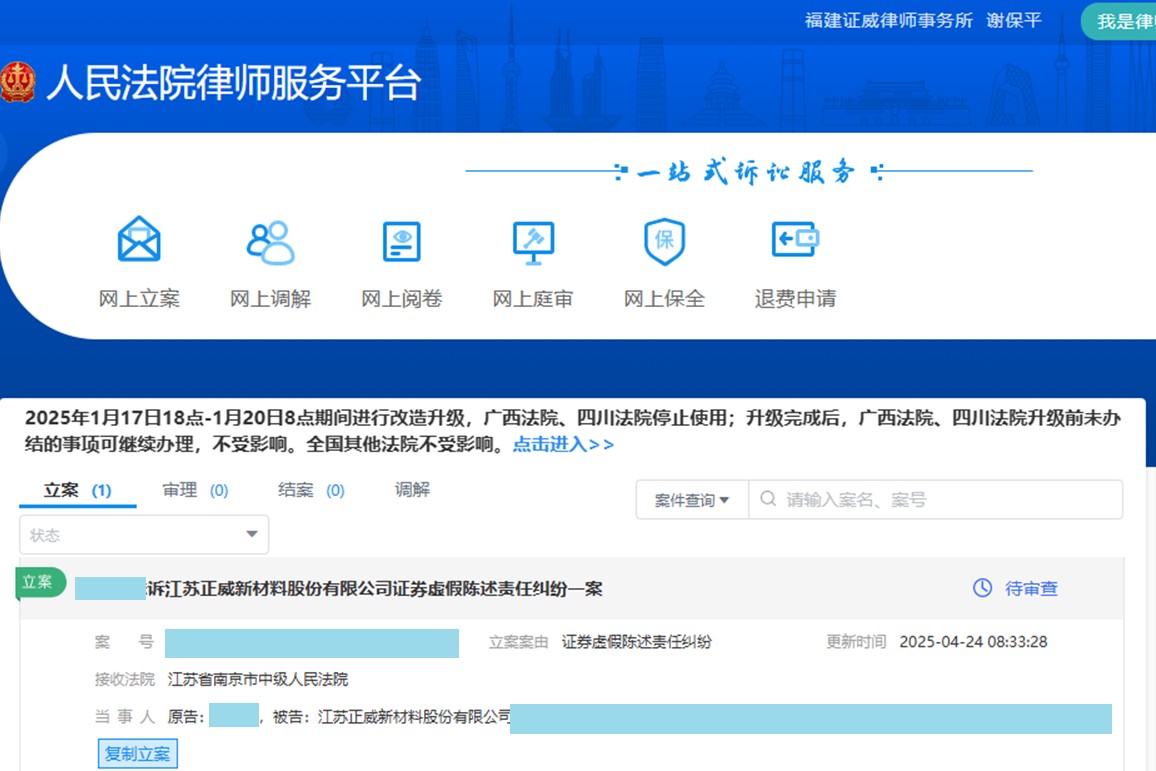Image resolution: width=1156 pixels, height=771 pixels.
Task: Click the update time 2025-04-24 08:33:28
Action: pos(973,642)
